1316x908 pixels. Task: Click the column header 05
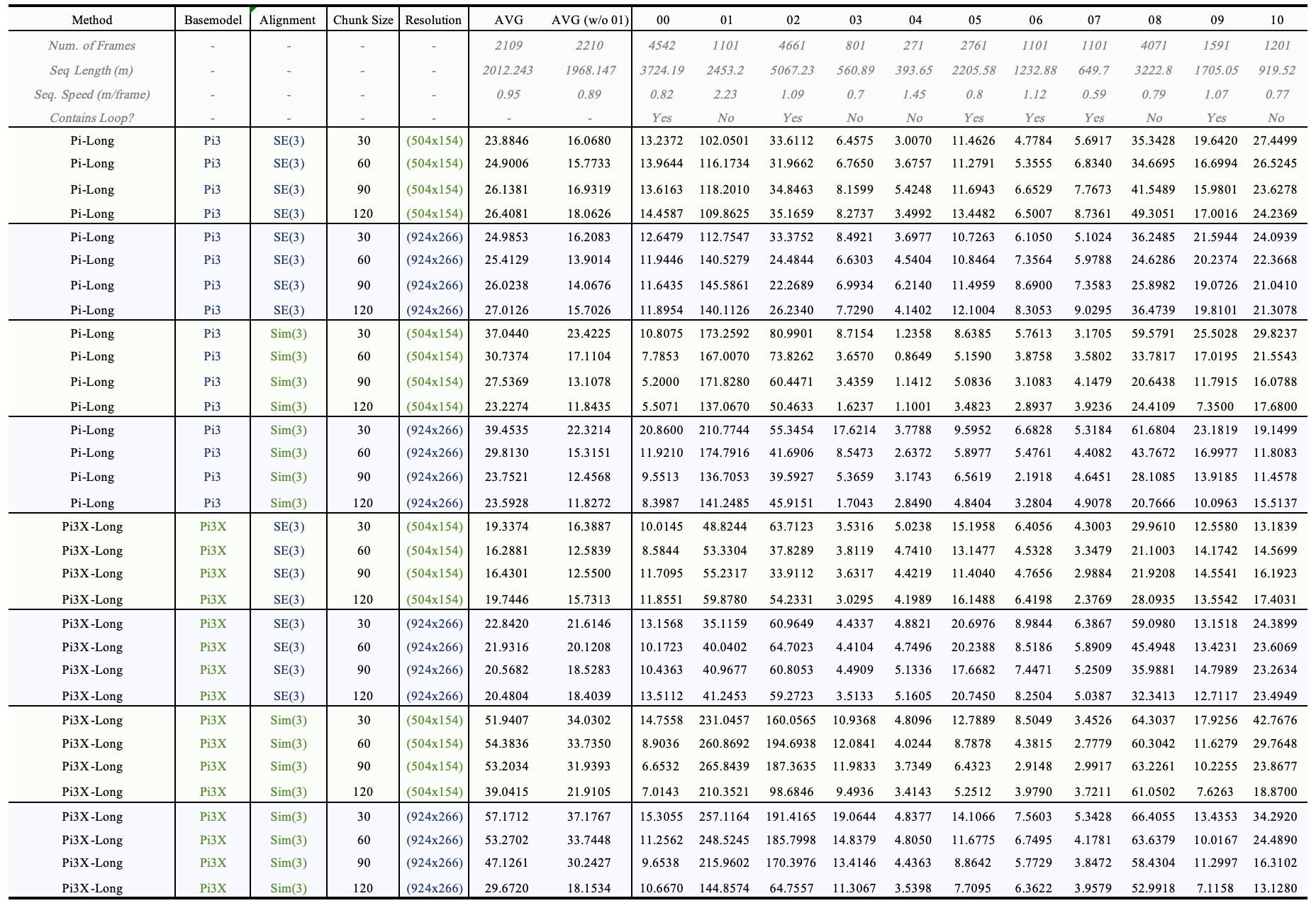pos(974,20)
